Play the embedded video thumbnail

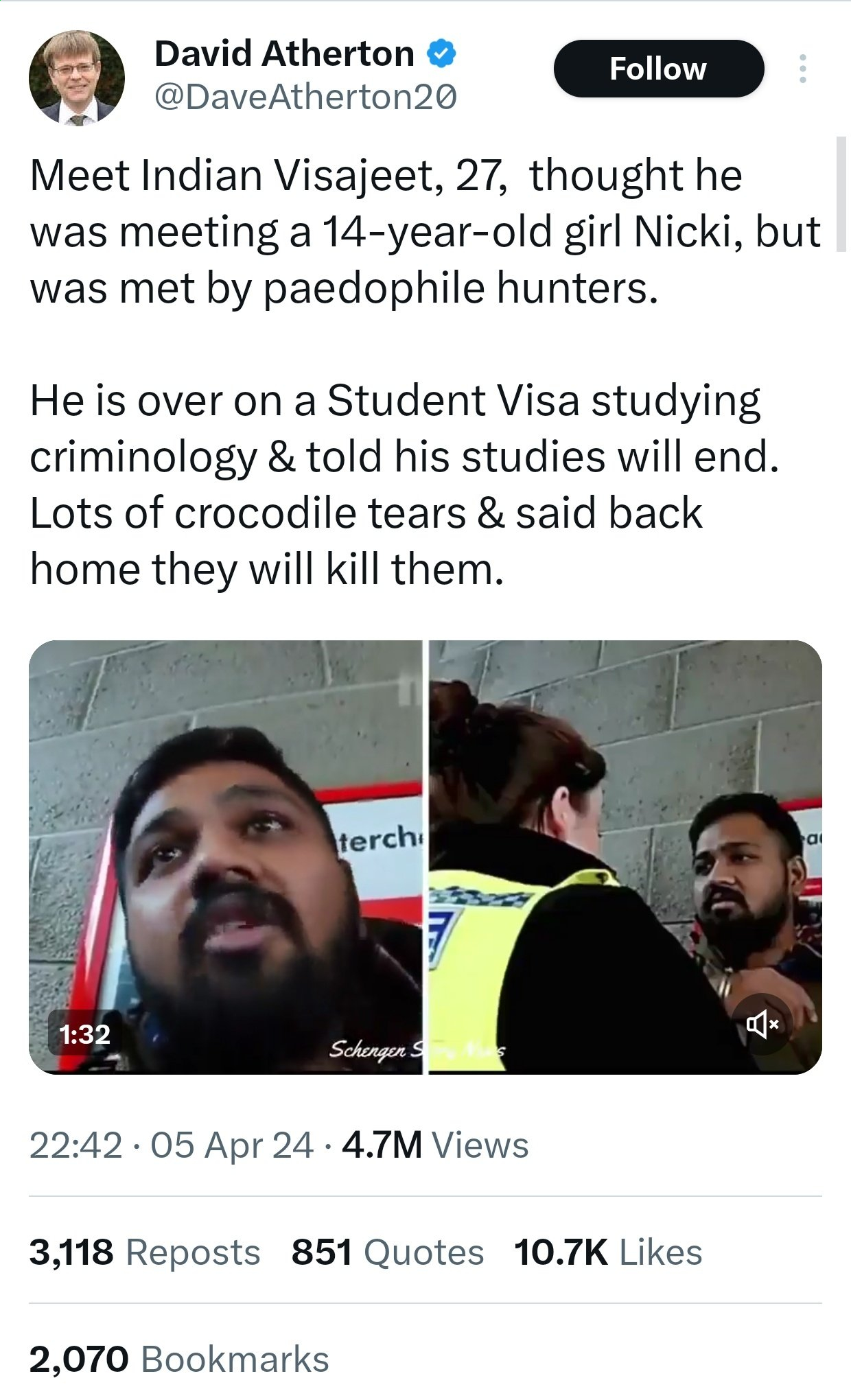pos(425,857)
